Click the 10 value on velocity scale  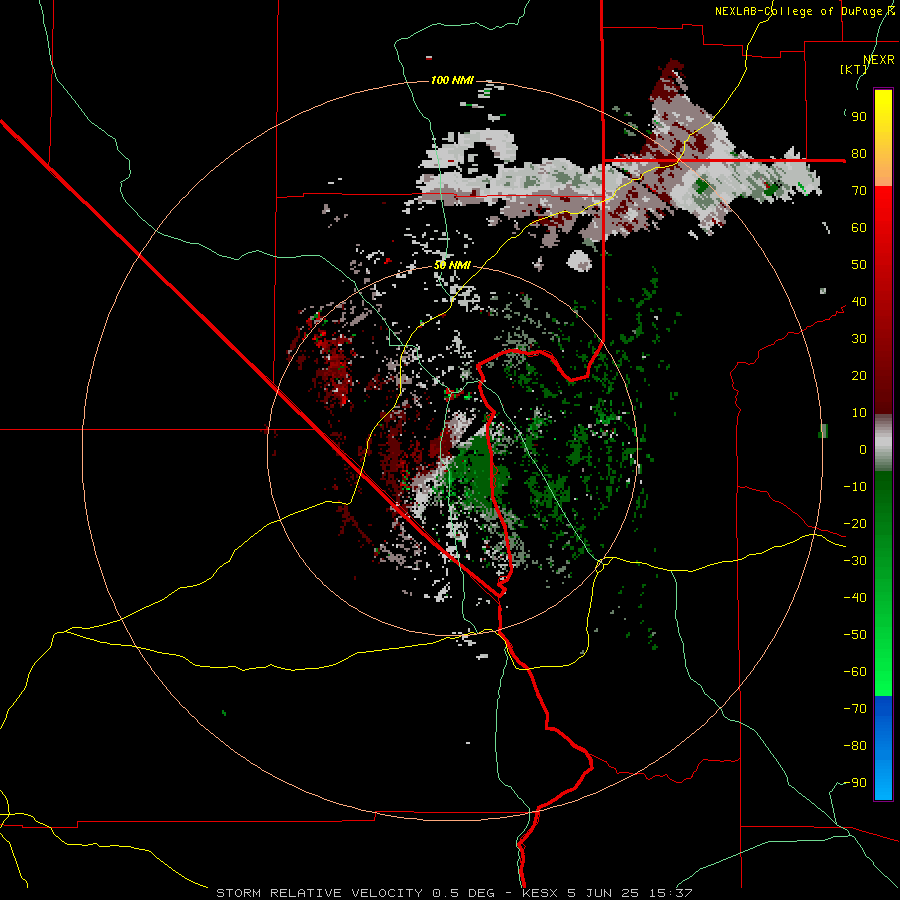859,413
